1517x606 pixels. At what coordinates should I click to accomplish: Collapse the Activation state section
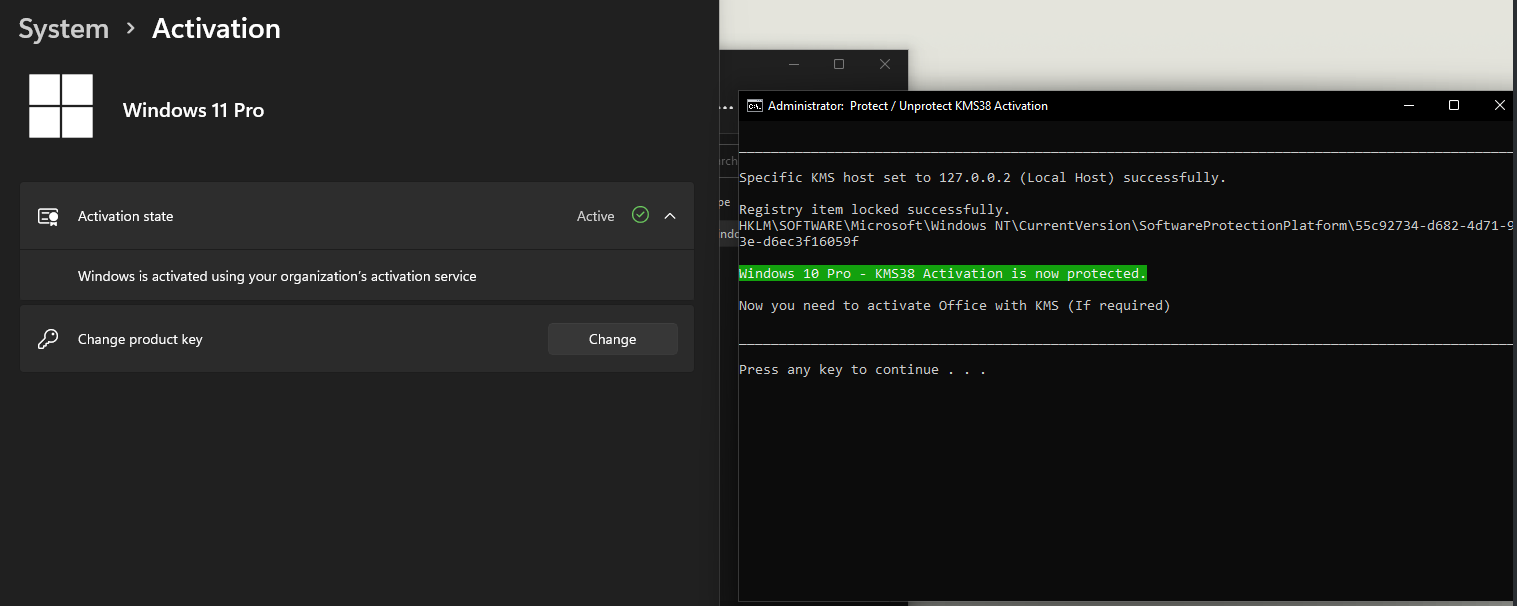pos(669,215)
